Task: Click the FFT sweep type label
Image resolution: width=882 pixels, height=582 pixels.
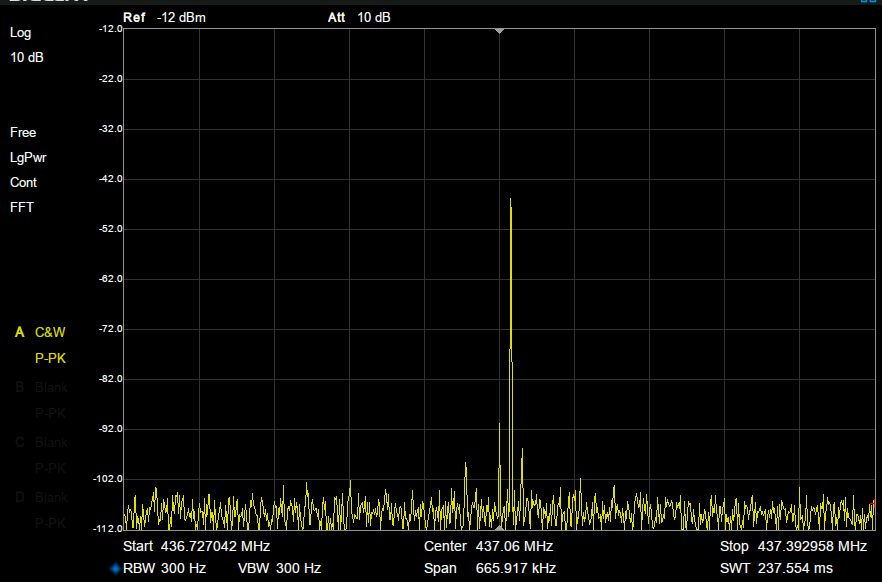Action: pos(21,207)
